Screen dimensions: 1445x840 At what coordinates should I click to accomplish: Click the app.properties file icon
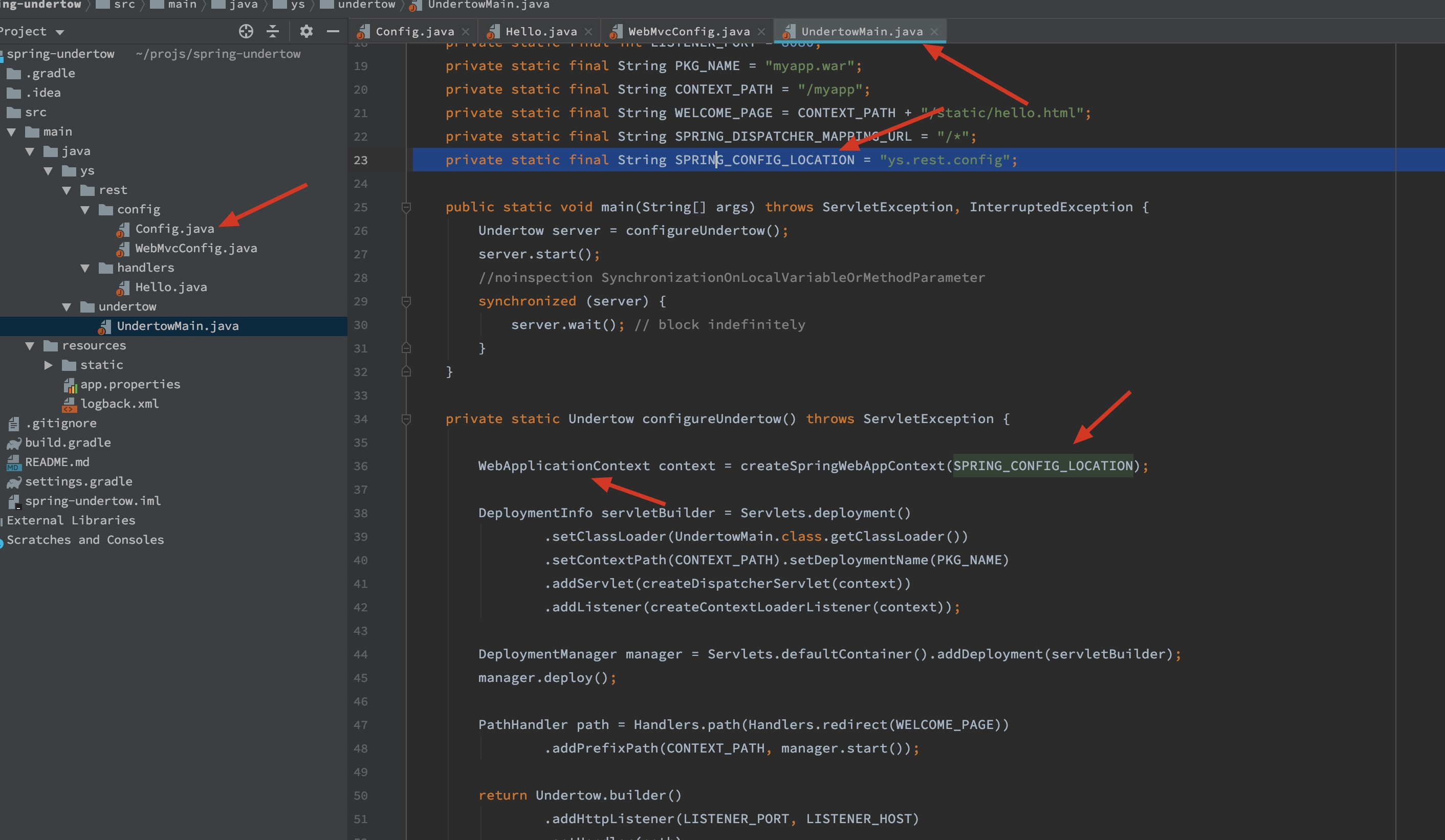pos(70,385)
